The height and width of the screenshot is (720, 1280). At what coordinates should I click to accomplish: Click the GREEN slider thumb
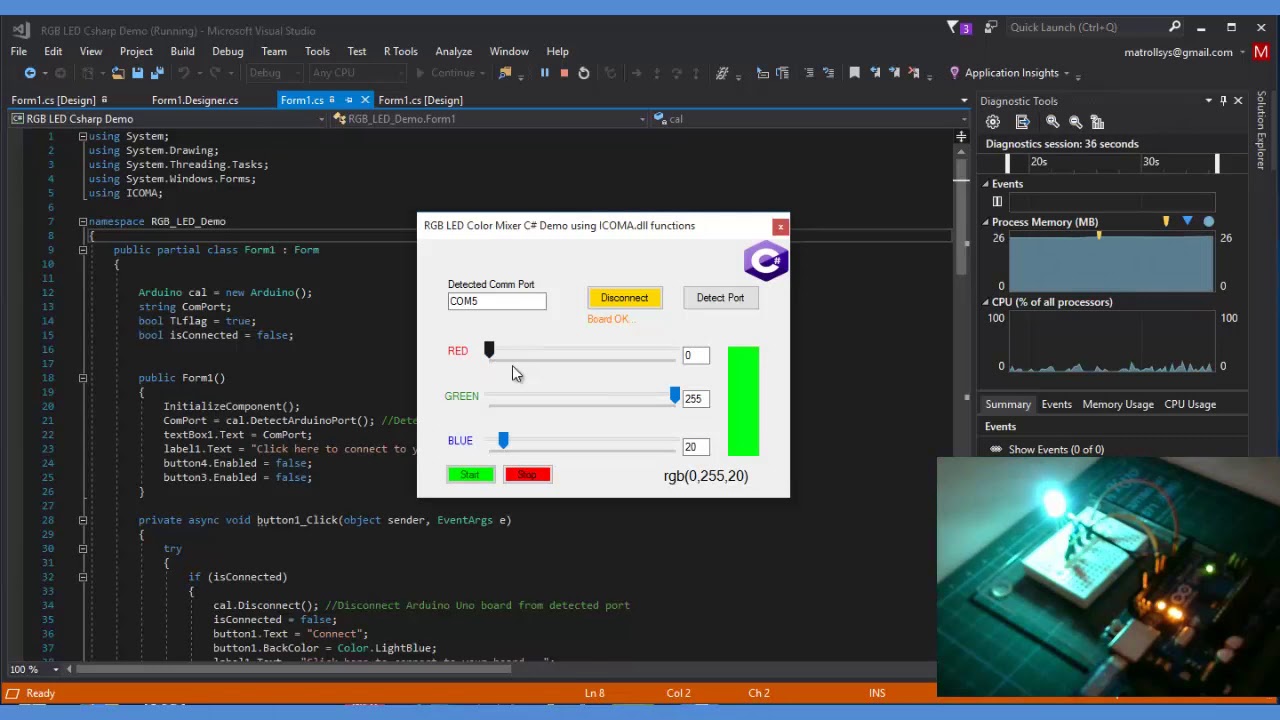675,396
